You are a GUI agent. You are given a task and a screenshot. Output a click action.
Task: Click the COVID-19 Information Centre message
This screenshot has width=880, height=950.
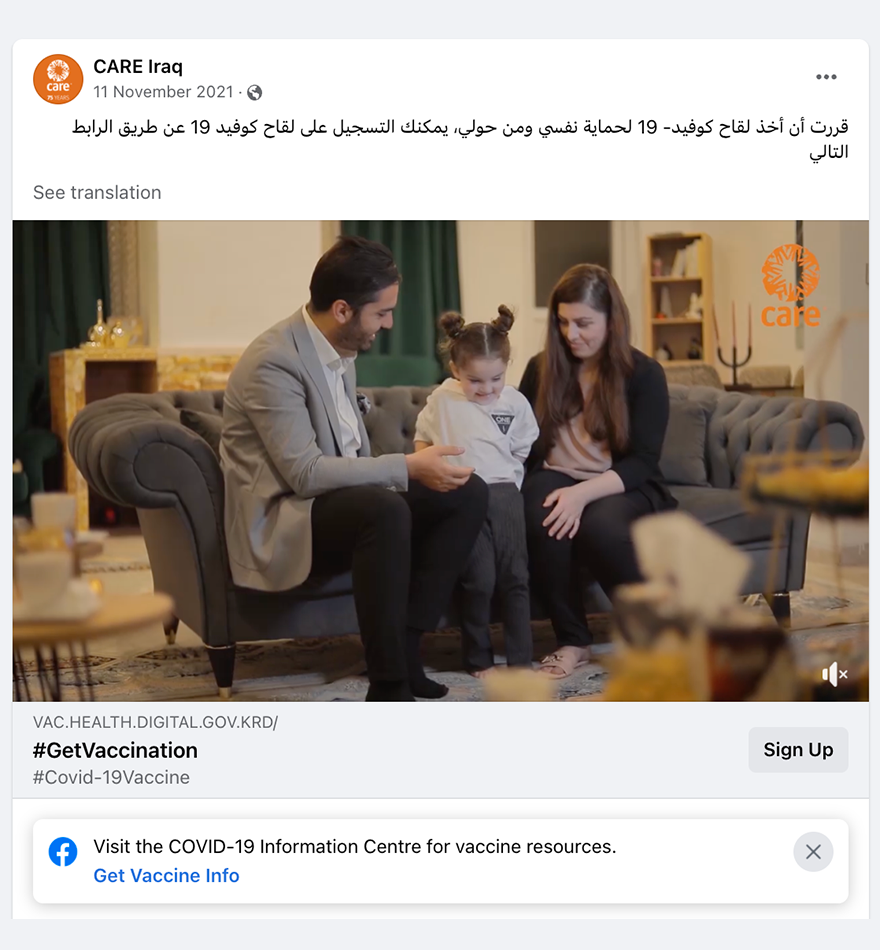355,846
